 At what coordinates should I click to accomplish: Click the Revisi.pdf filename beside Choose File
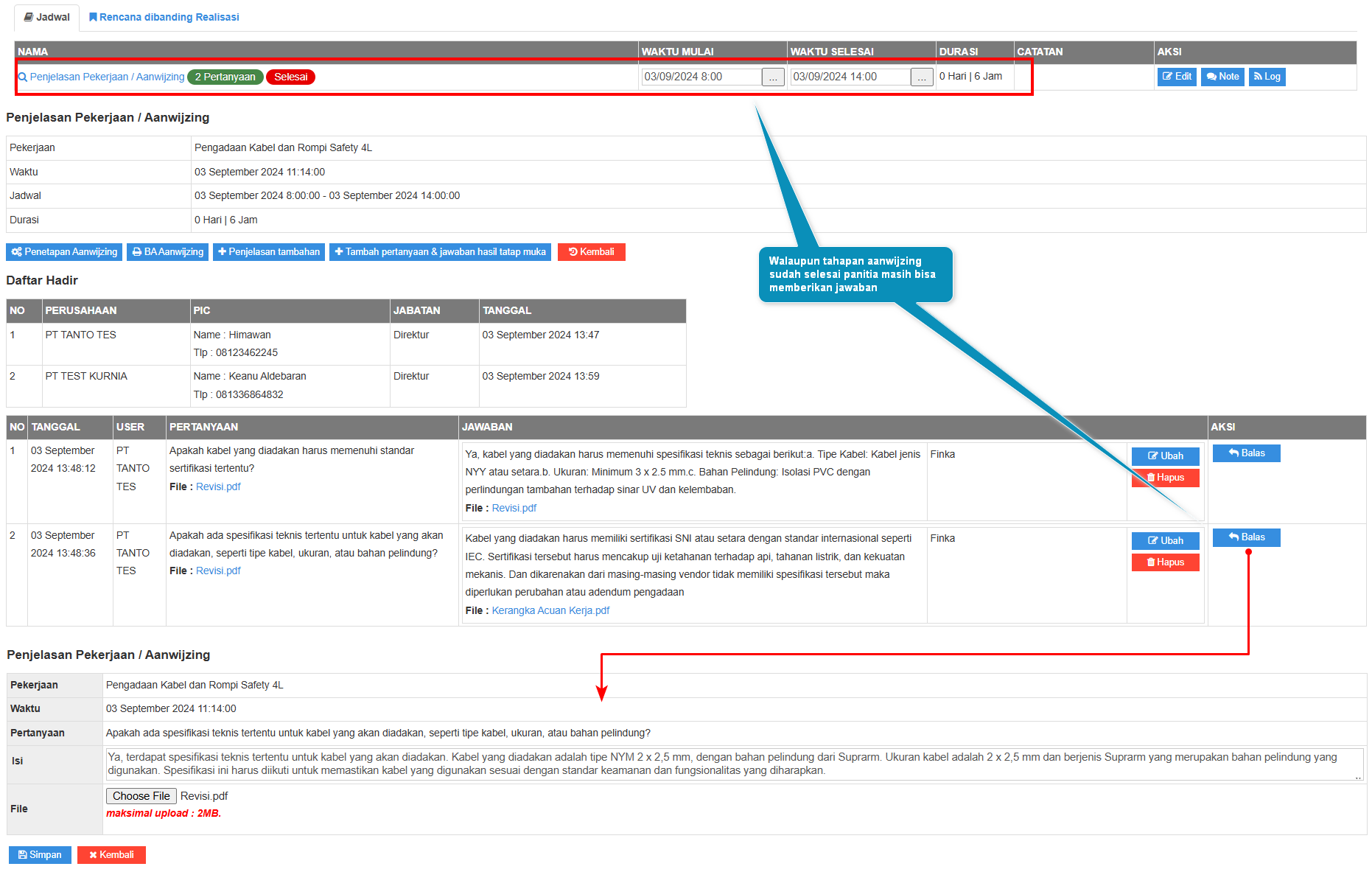click(204, 796)
